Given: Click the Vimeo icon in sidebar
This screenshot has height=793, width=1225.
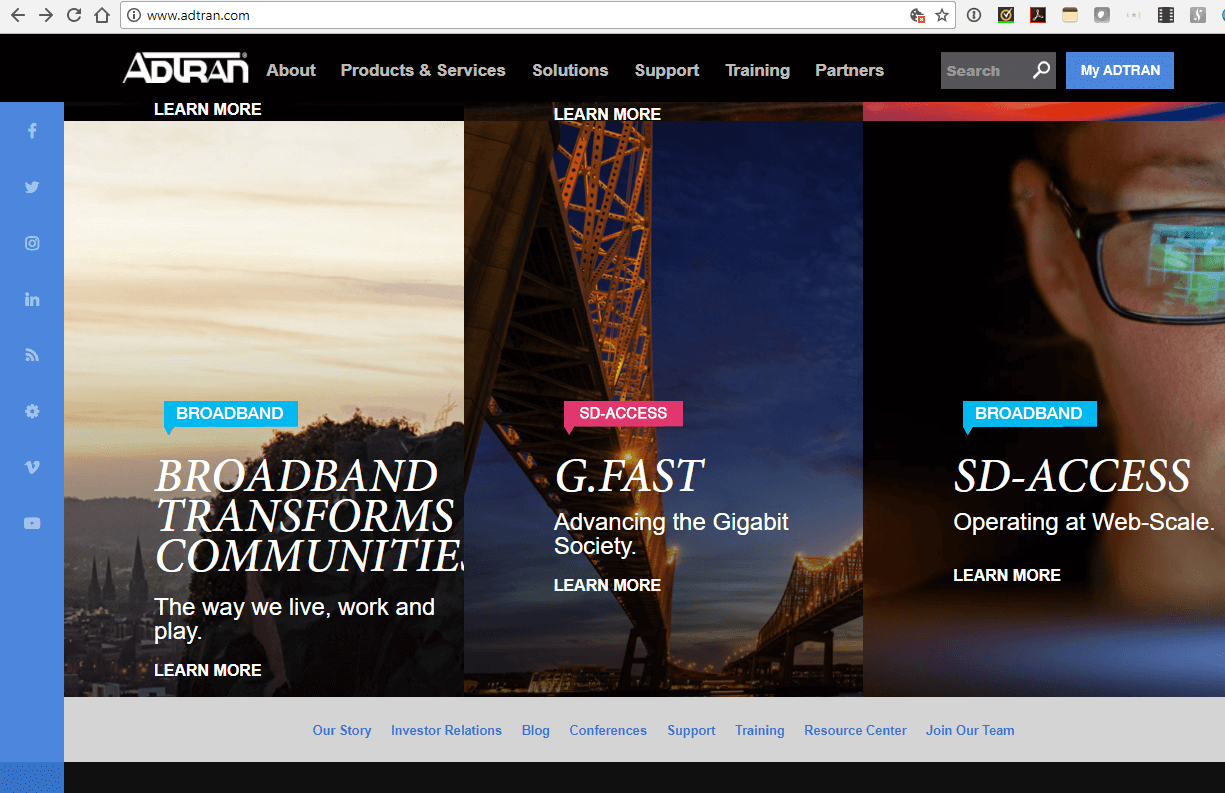Looking at the screenshot, I should (32, 467).
